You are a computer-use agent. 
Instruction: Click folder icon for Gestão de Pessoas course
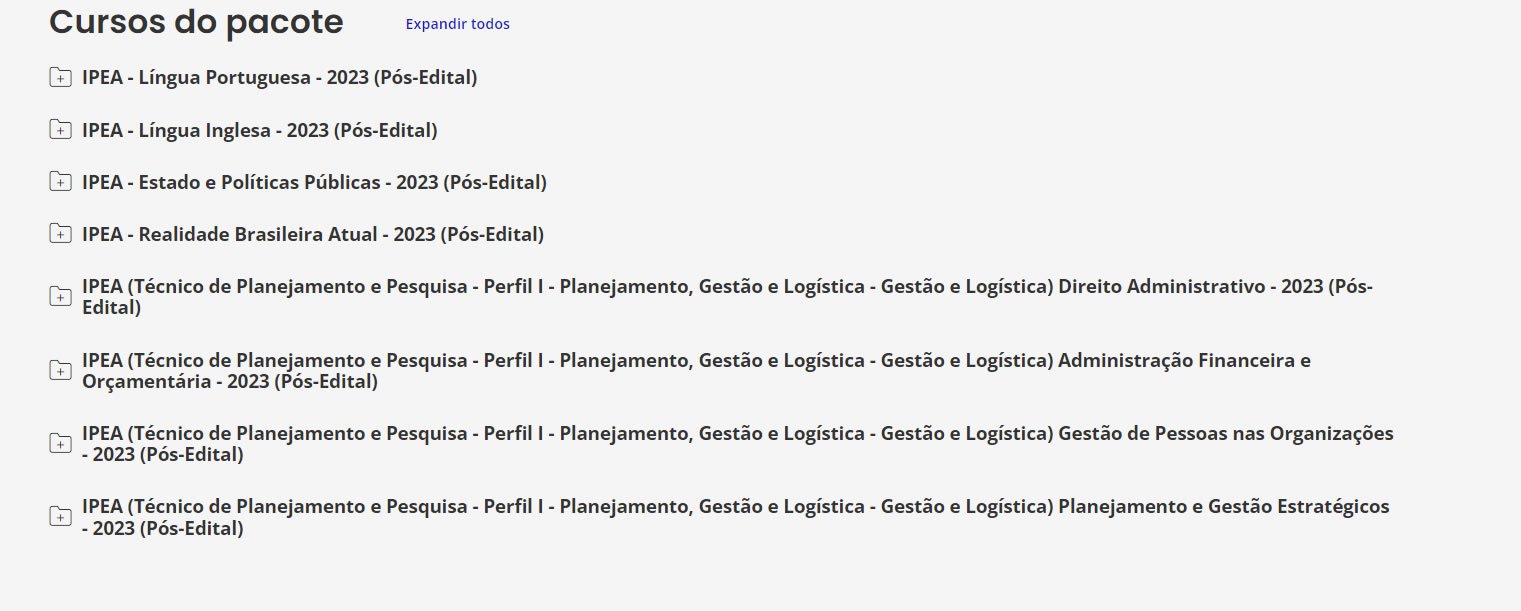(60, 444)
